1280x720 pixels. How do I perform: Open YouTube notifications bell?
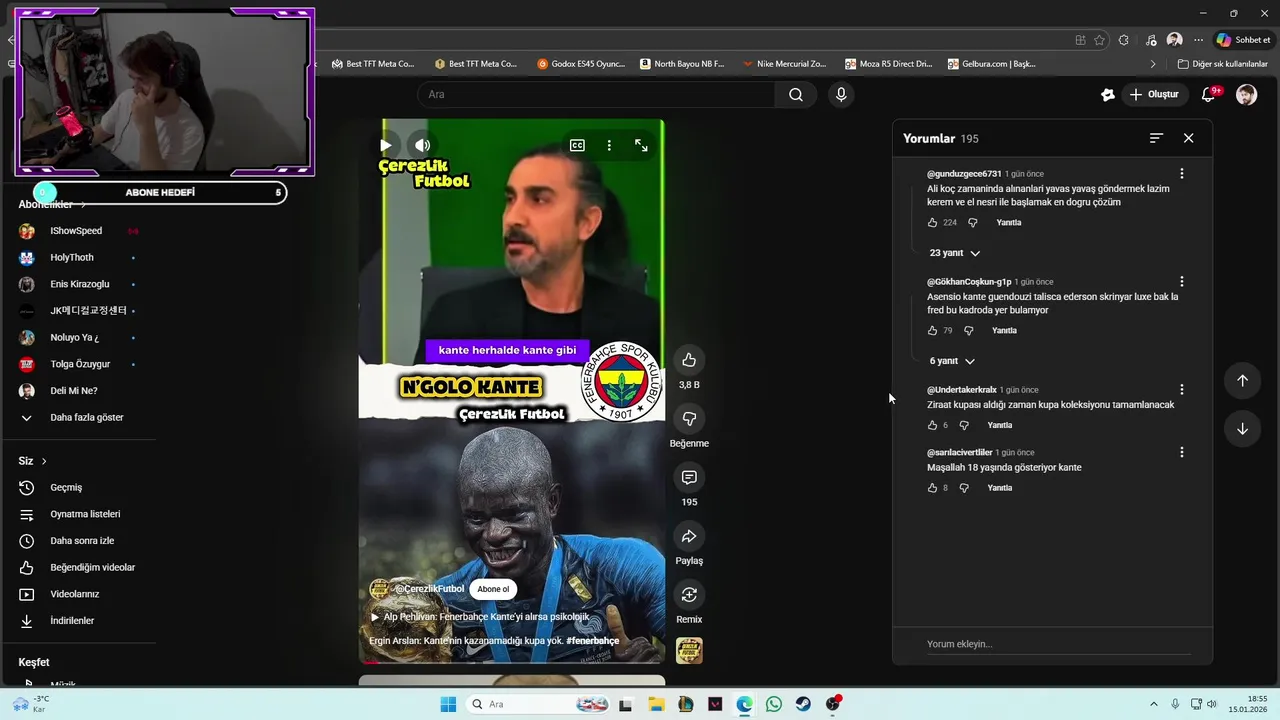pyautogui.click(x=1209, y=94)
